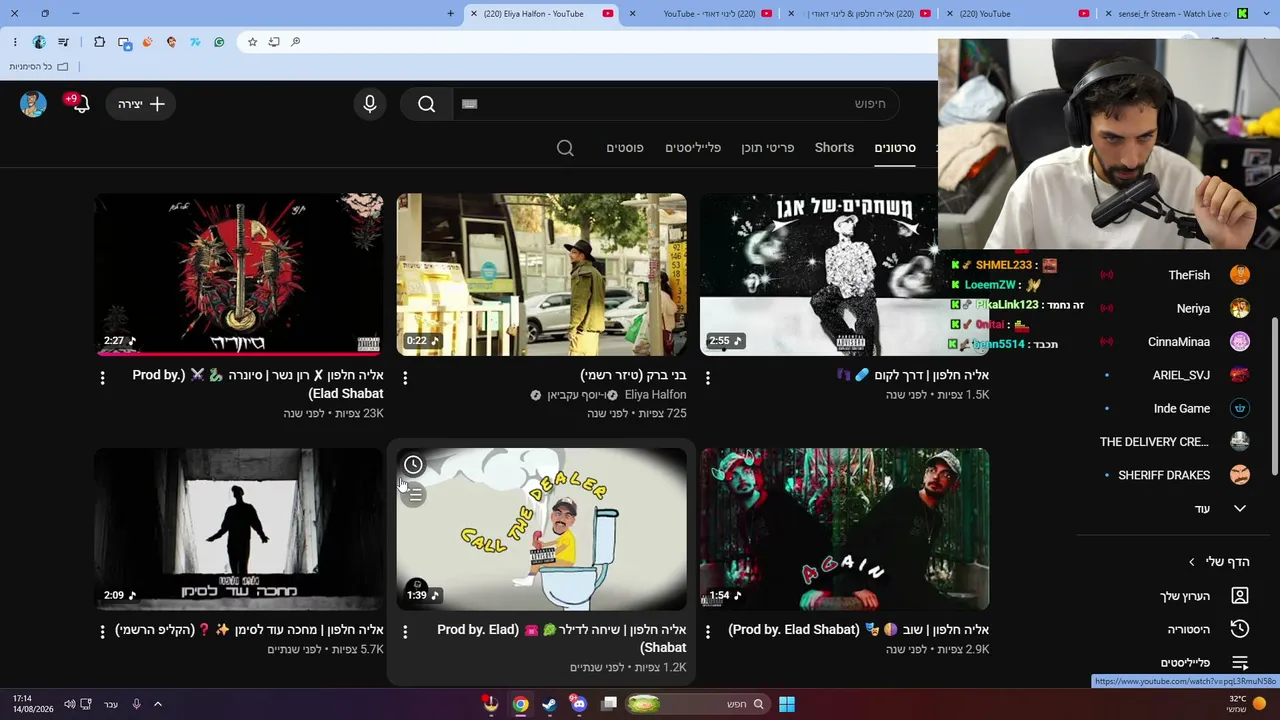The width and height of the screenshot is (1280, 720).
Task: Click the Windows Start button
Action: [x=787, y=704]
